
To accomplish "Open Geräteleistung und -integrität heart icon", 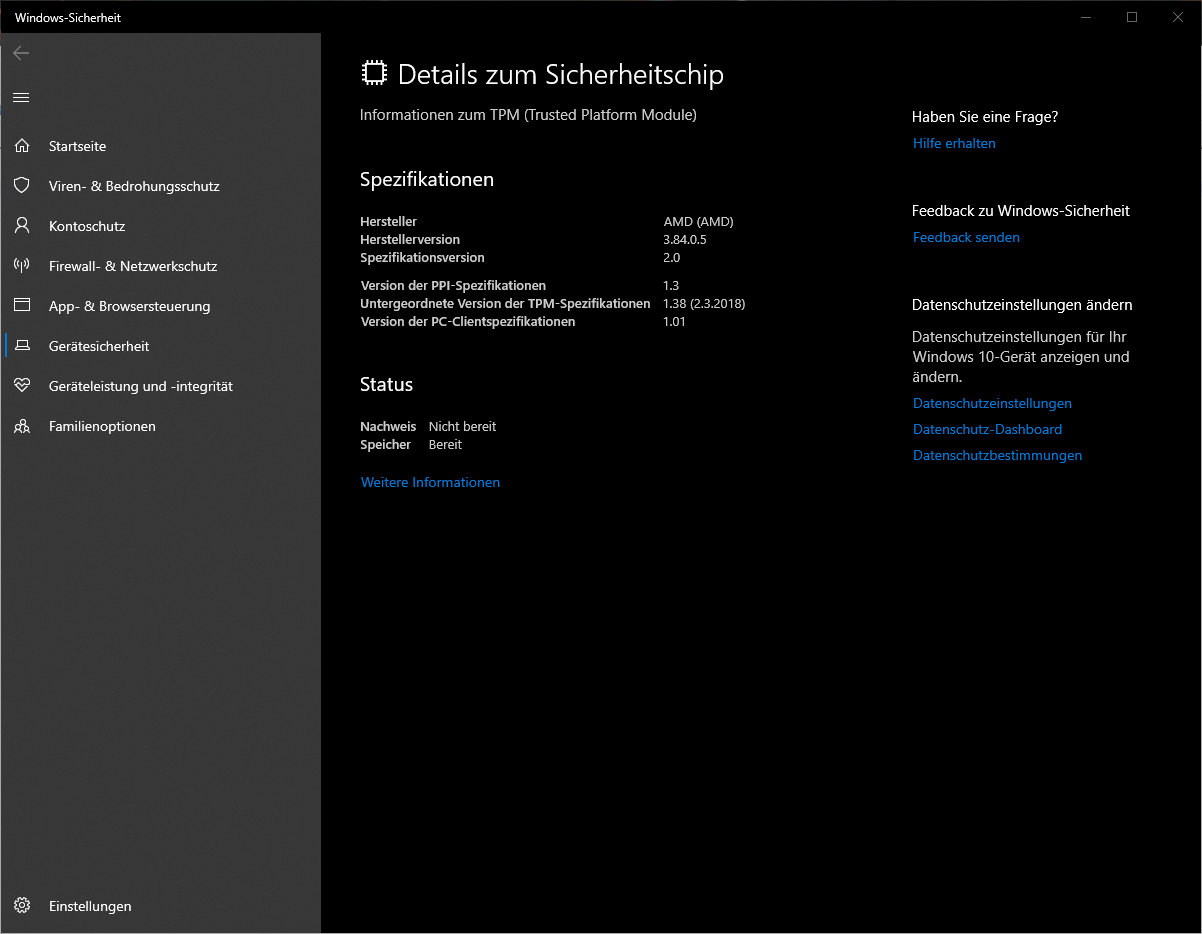I will pos(22,386).
